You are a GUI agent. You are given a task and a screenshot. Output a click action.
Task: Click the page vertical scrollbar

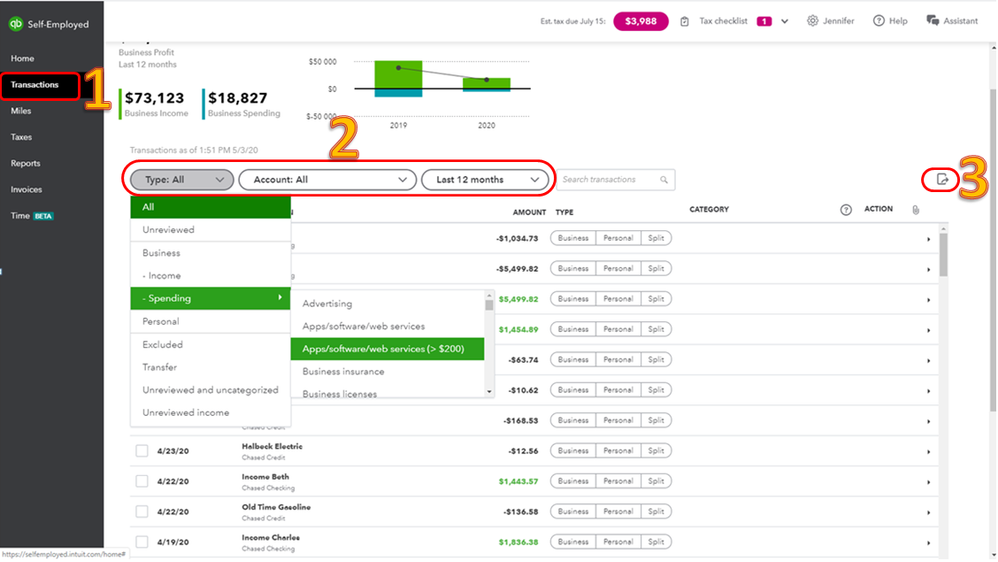[x=993, y=248]
